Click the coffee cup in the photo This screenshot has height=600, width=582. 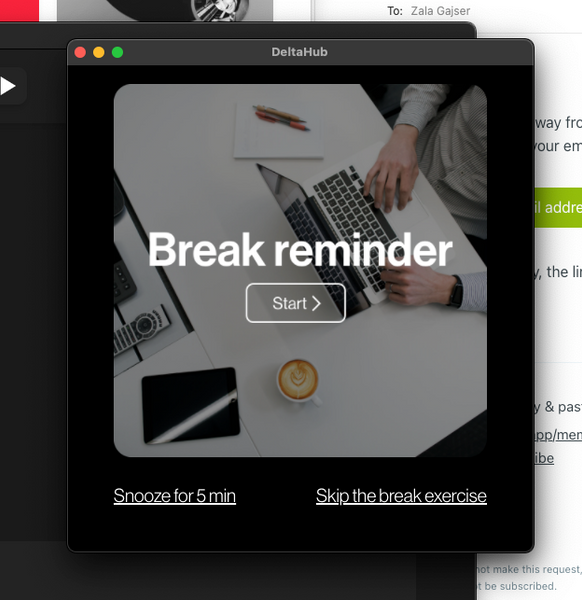point(298,380)
